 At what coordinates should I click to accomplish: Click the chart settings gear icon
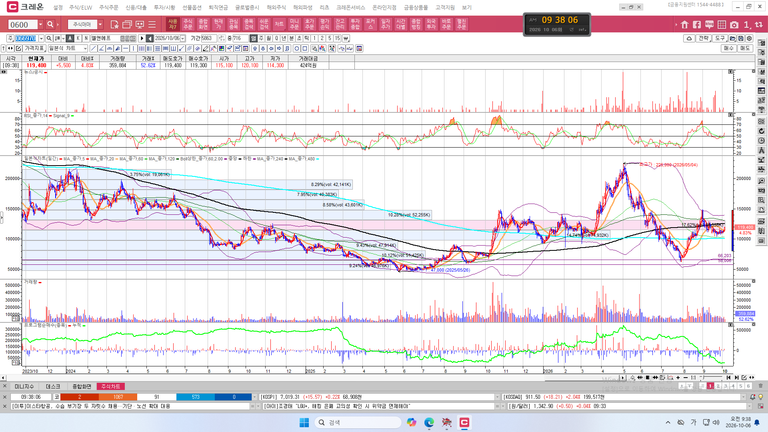click(x=749, y=38)
